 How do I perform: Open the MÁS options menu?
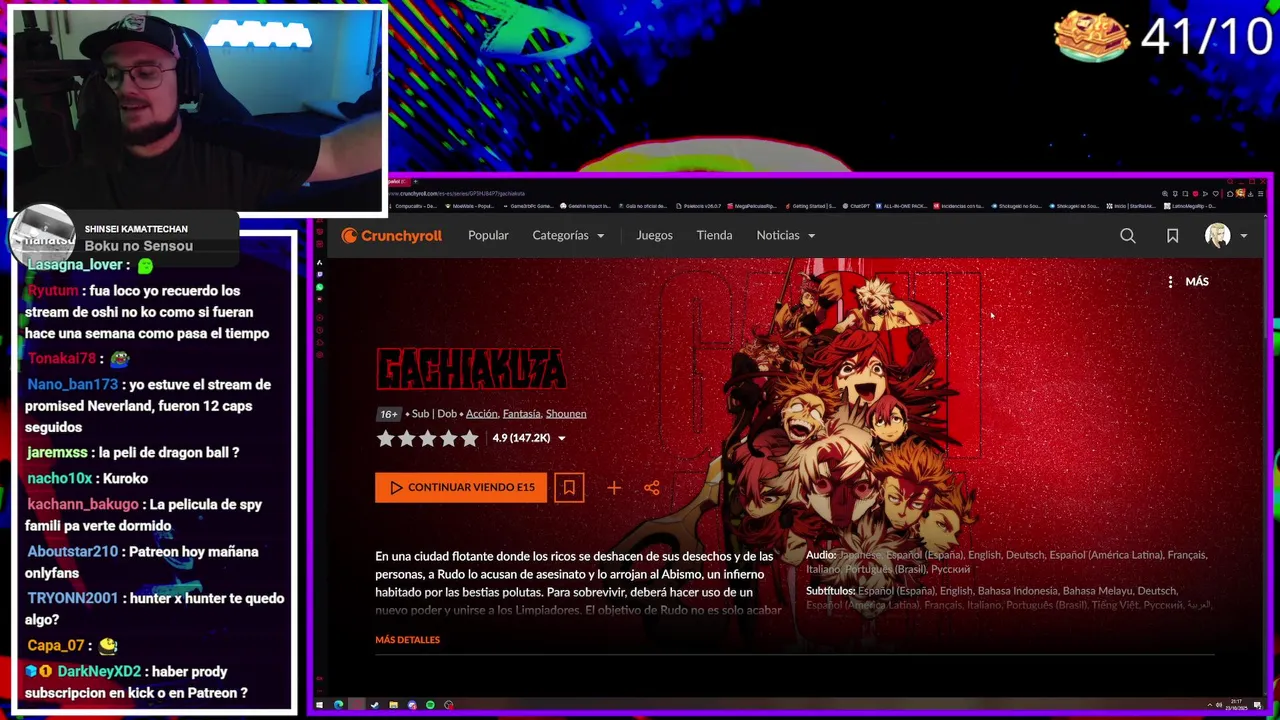point(1187,282)
